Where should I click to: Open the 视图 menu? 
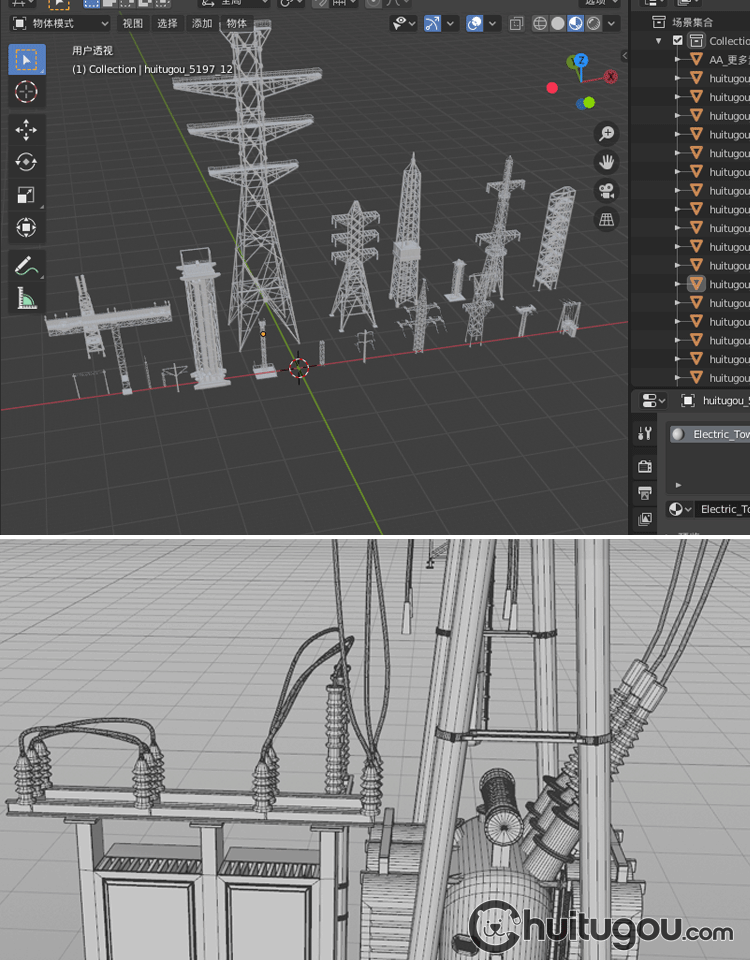132,23
